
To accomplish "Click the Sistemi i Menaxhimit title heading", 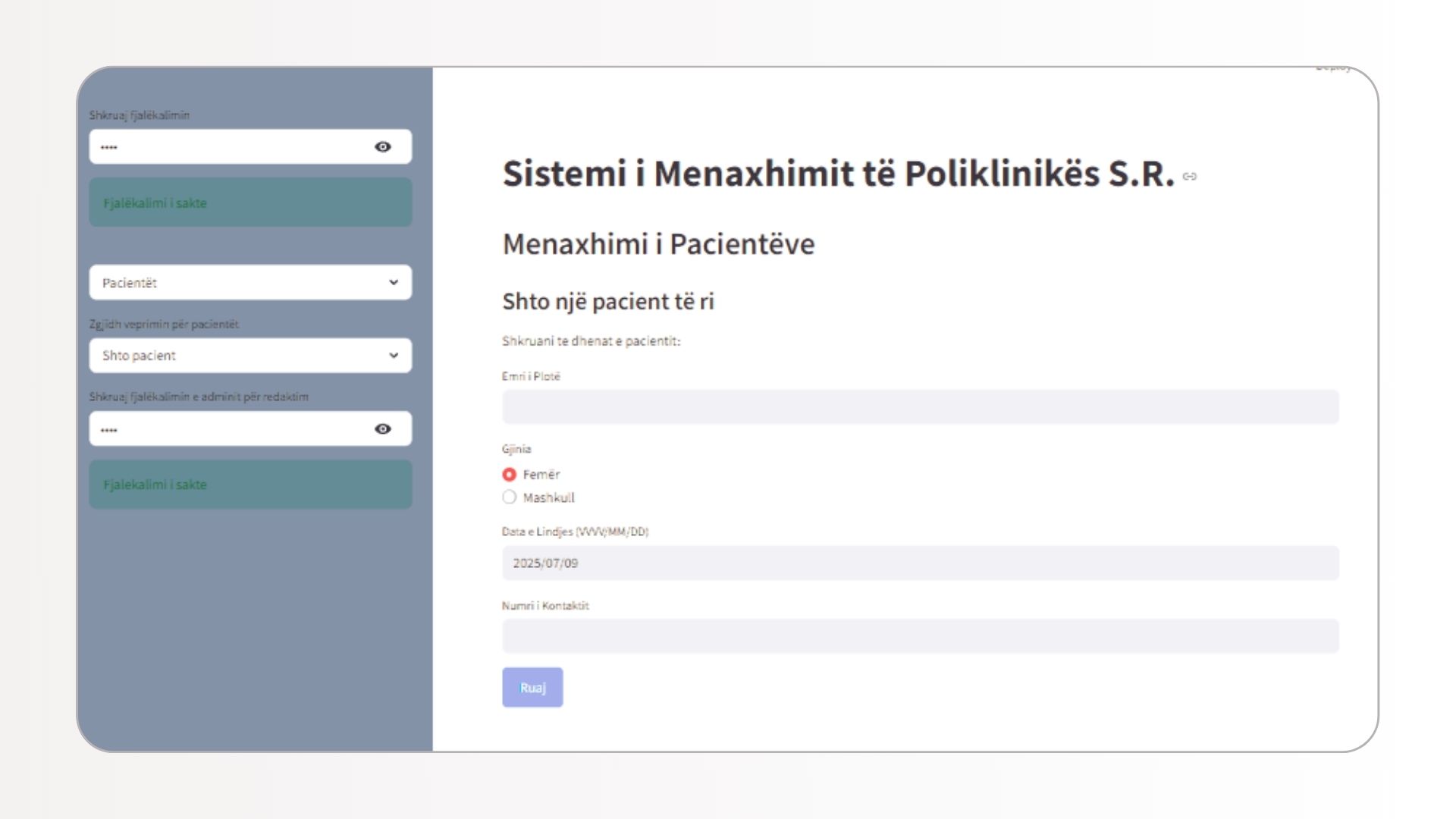I will click(x=834, y=175).
